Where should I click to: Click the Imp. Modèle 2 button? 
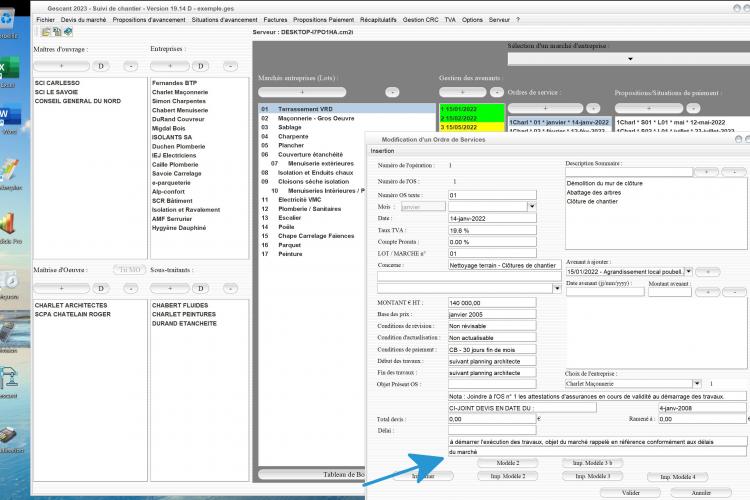(x=507, y=476)
